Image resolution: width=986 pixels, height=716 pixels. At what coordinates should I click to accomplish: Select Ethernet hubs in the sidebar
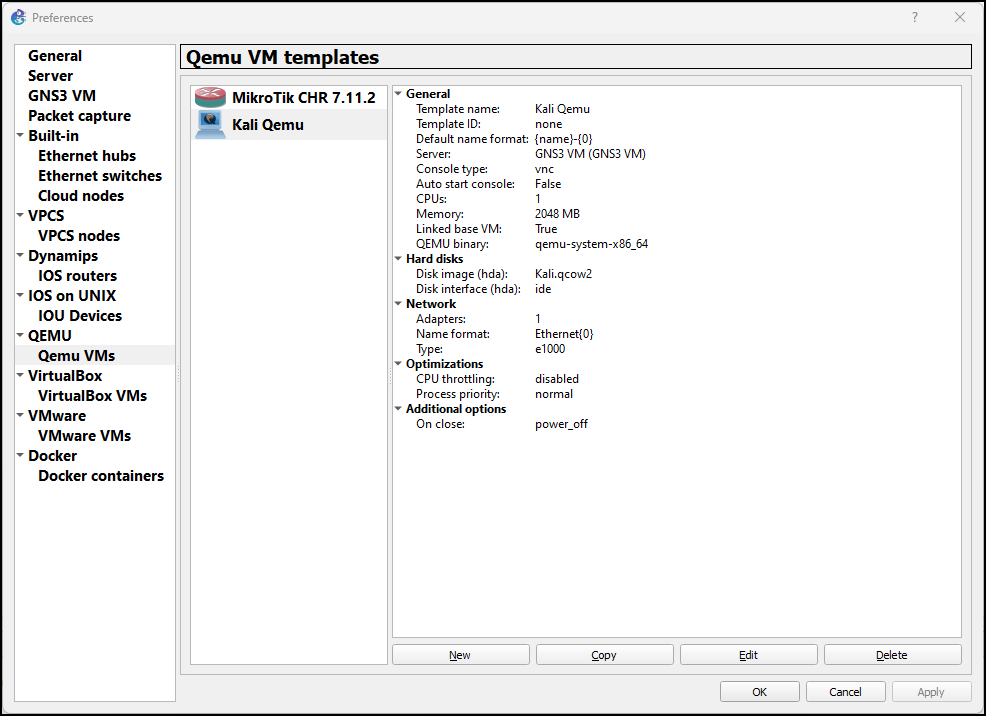[x=87, y=156]
